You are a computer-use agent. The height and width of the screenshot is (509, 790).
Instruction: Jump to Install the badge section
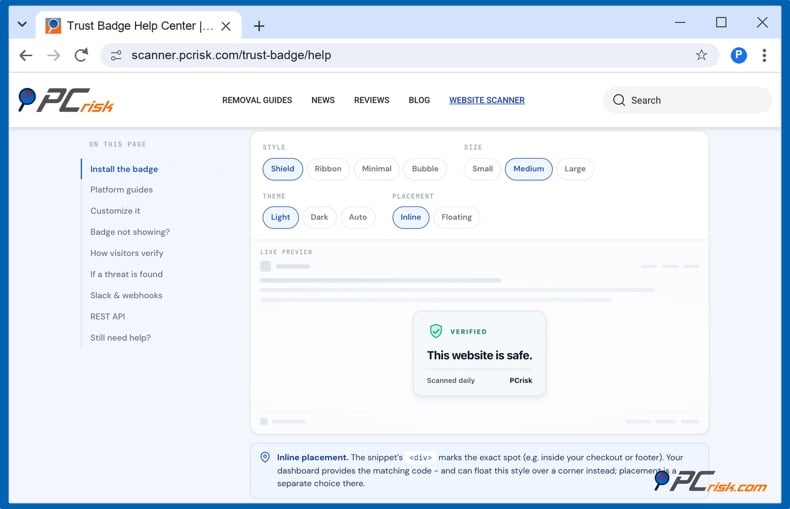124,169
